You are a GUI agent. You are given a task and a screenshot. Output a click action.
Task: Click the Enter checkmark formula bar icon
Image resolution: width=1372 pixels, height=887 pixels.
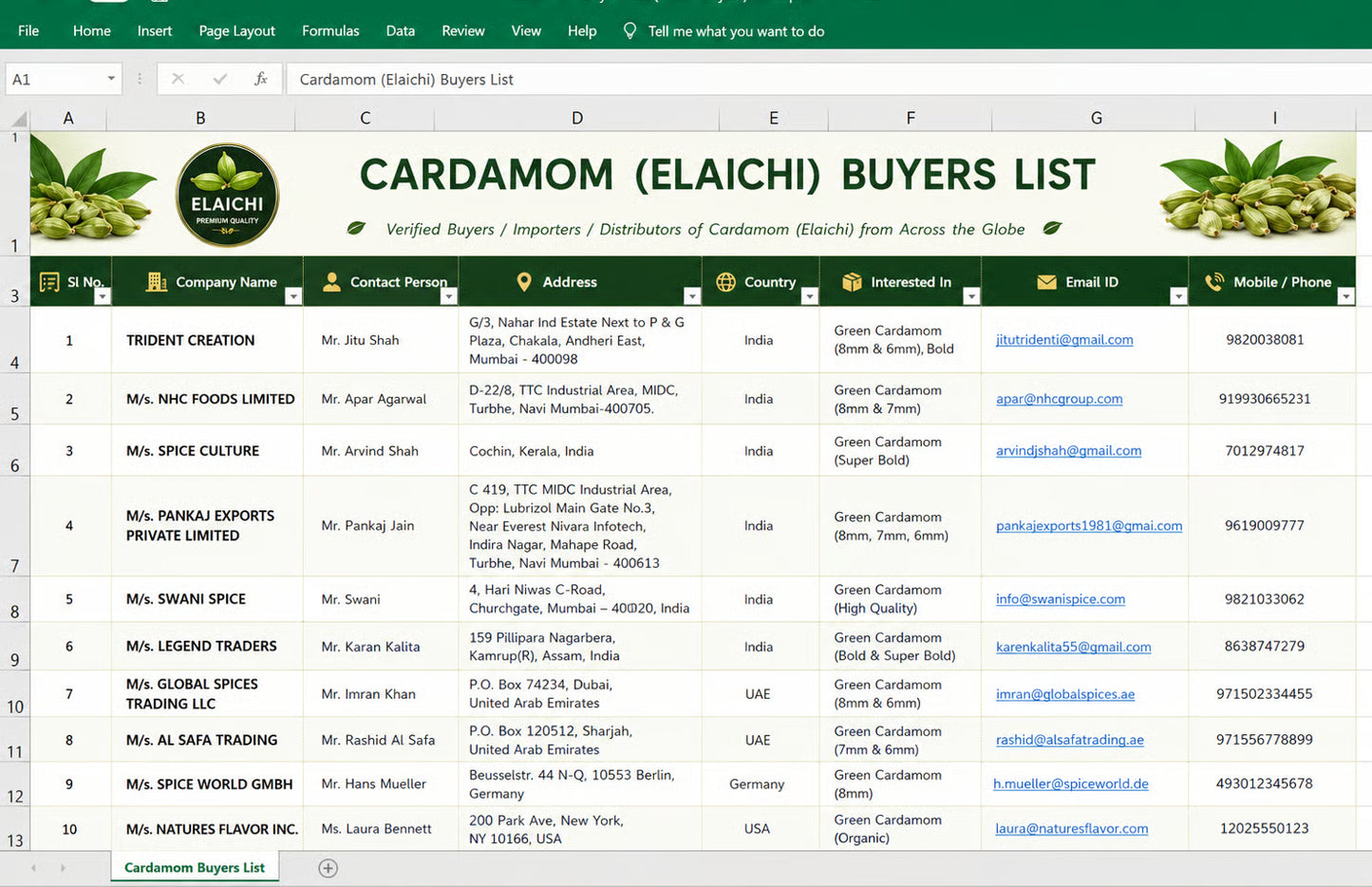pyautogui.click(x=219, y=79)
